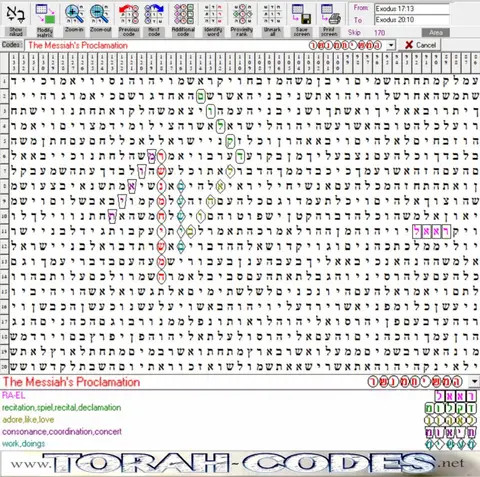480x477 pixels.
Task: Edit the From field Exodus 17:13
Action: click(x=412, y=9)
